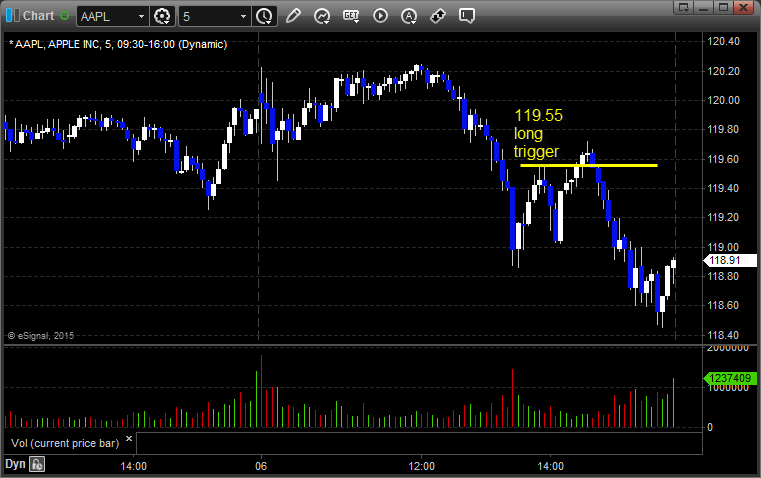Viewport: 761px width, 478px height.
Task: Open the symbol settings gear menu
Action: coord(162,16)
